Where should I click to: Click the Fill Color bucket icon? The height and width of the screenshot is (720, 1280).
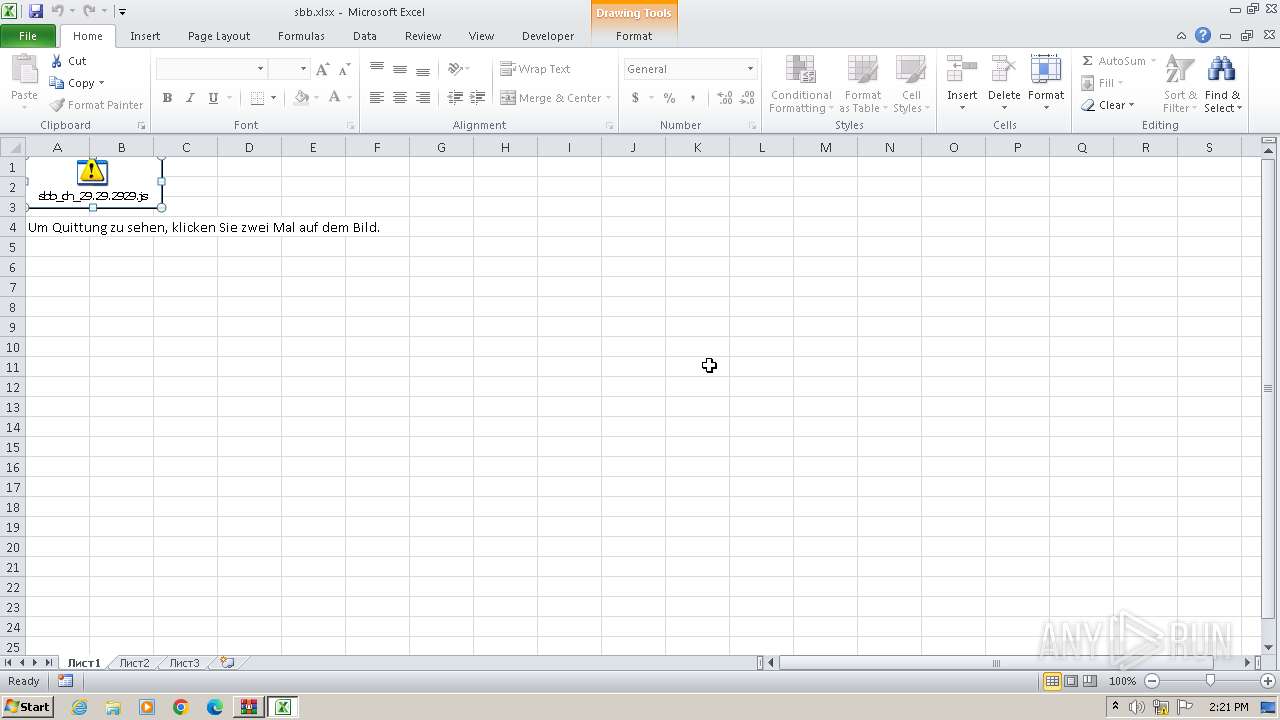301,98
